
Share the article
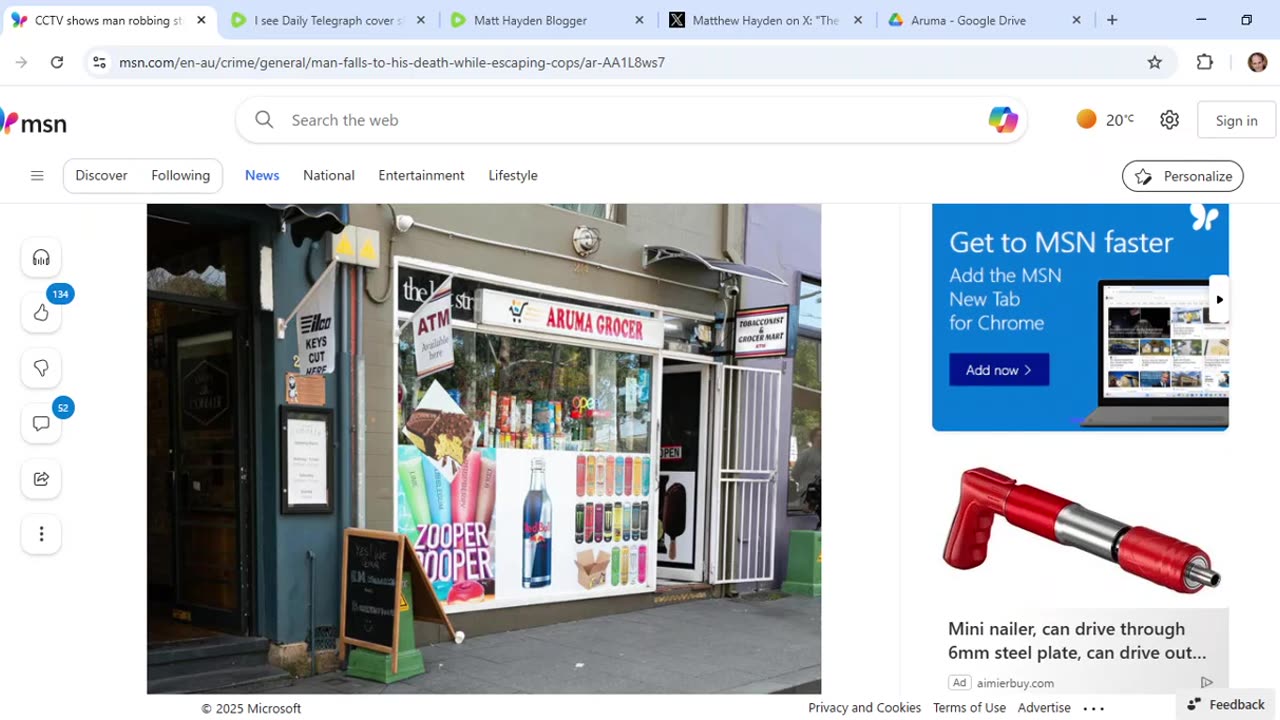41,479
